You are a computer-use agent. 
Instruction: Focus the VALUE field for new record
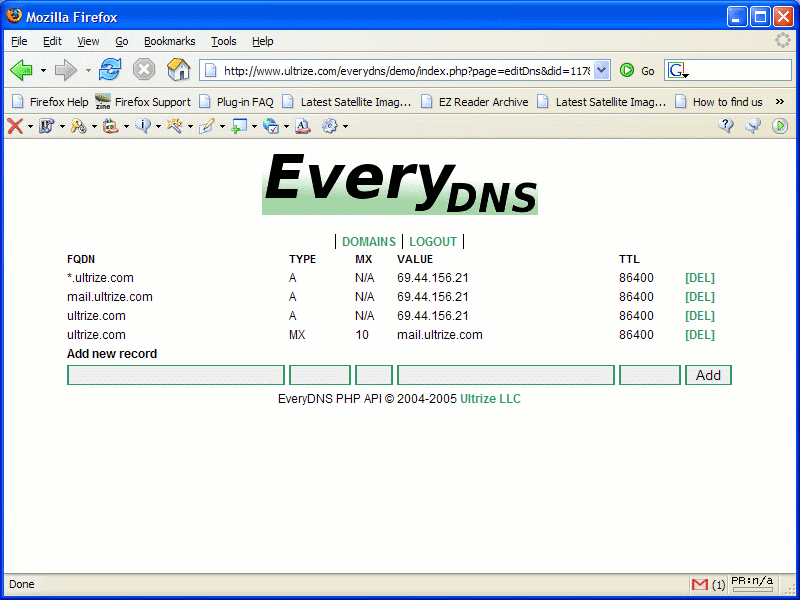click(506, 375)
